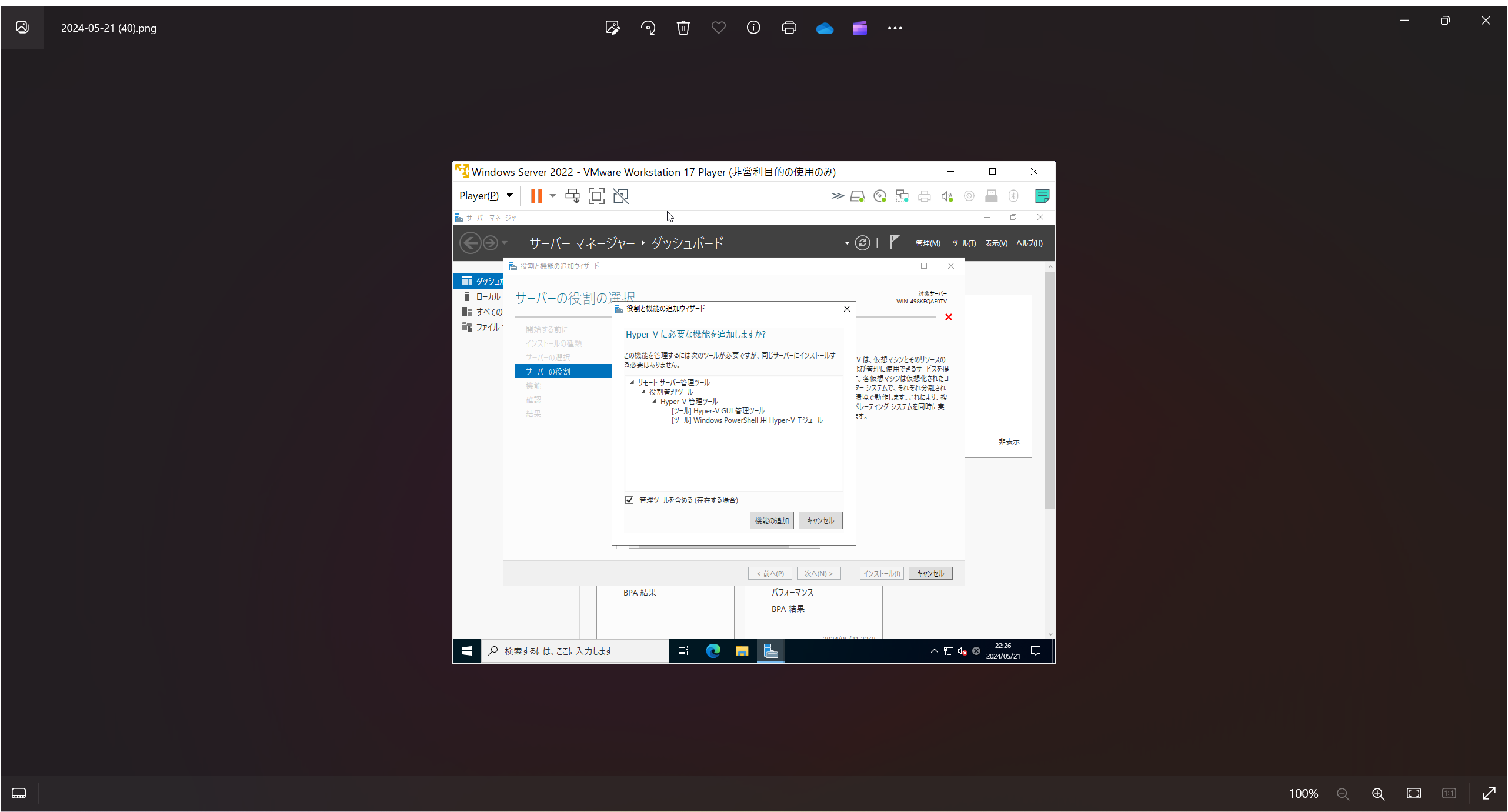Show file information with the info icon
Image resolution: width=1508 pixels, height=812 pixels.
753,28
